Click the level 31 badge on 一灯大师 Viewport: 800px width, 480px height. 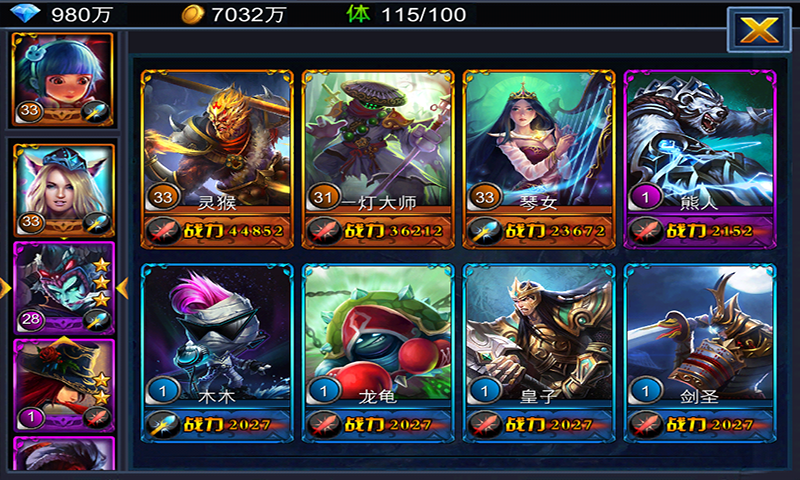(323, 197)
